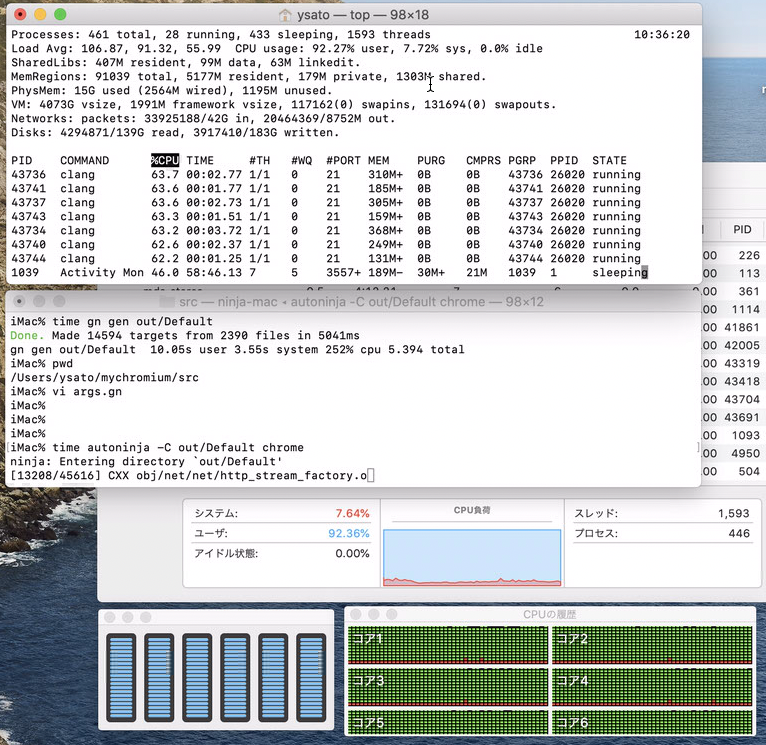Click the last CPU meter bar
Screen dimensions: 766x745
coord(311,677)
